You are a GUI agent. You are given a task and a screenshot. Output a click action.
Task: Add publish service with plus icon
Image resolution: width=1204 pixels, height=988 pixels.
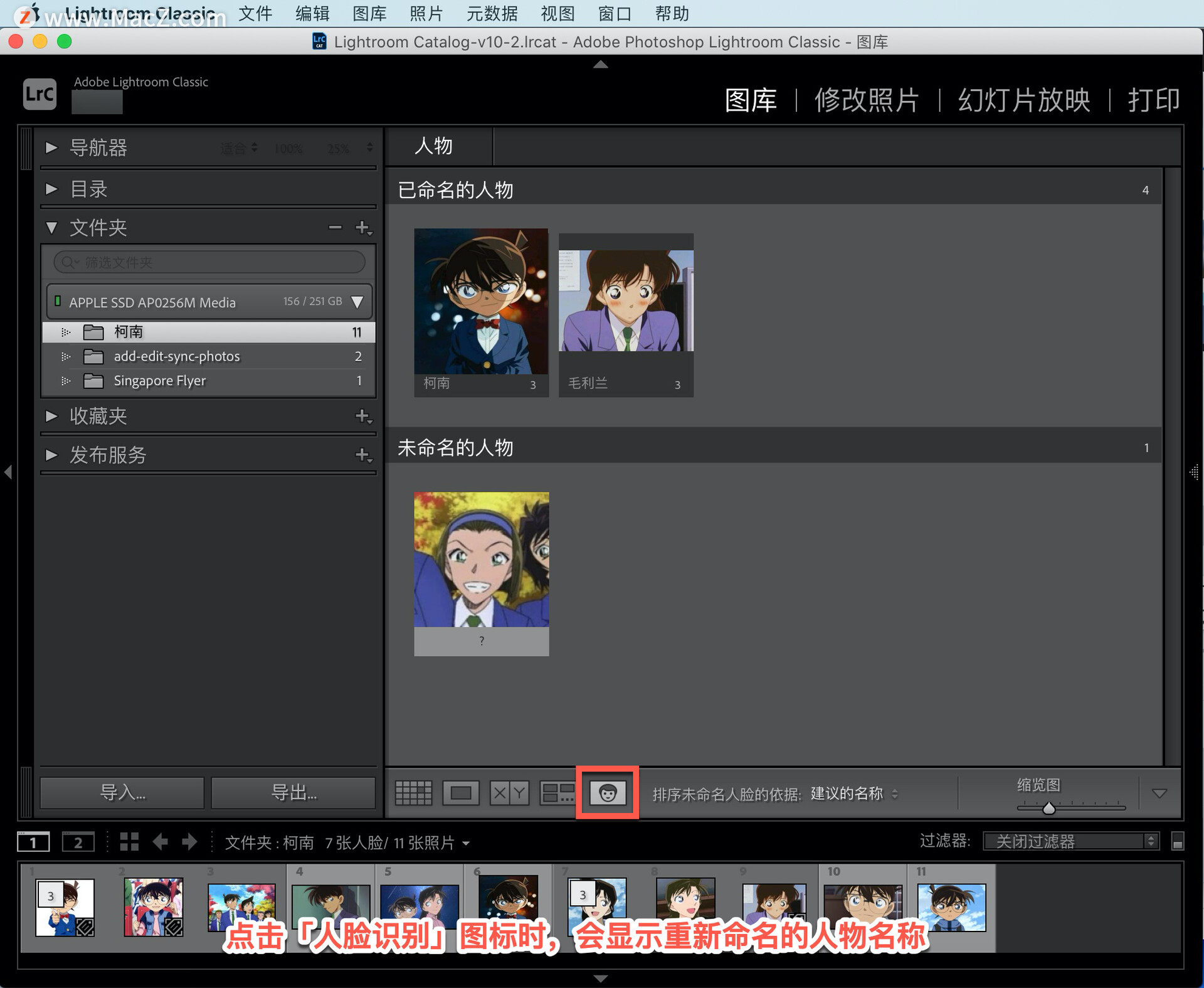(x=363, y=455)
